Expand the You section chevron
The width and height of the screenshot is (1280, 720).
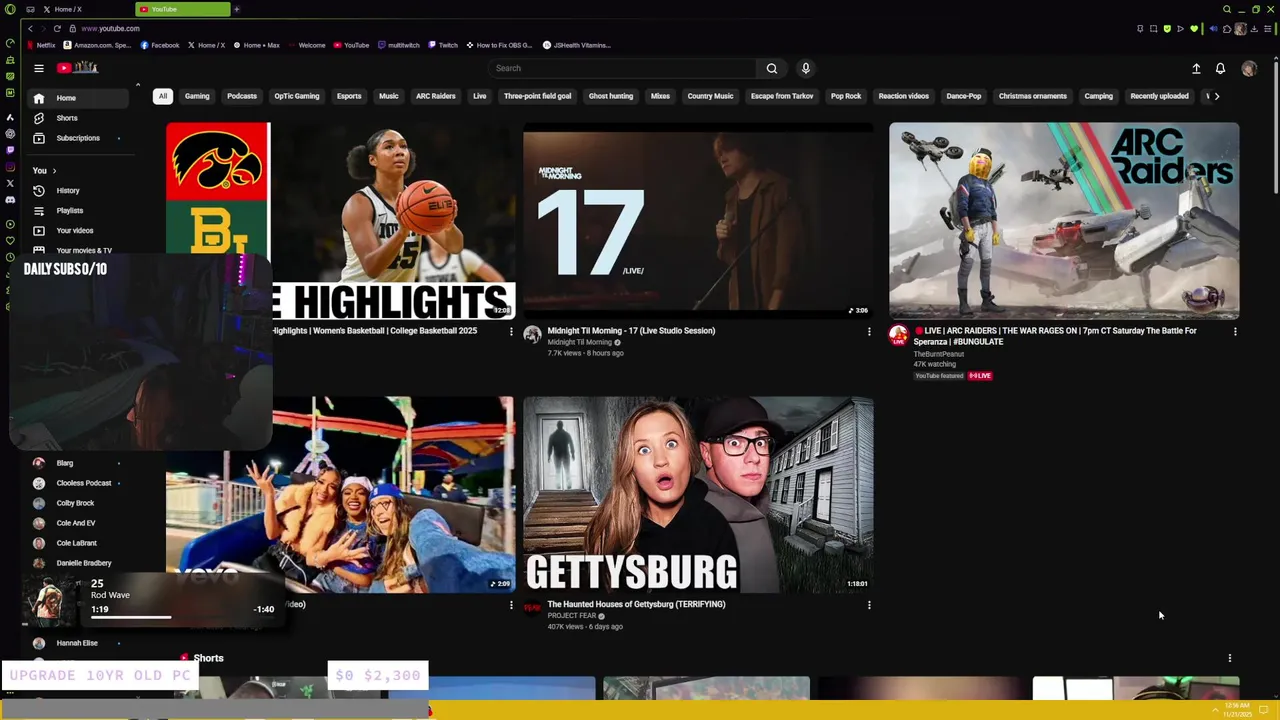(x=54, y=171)
